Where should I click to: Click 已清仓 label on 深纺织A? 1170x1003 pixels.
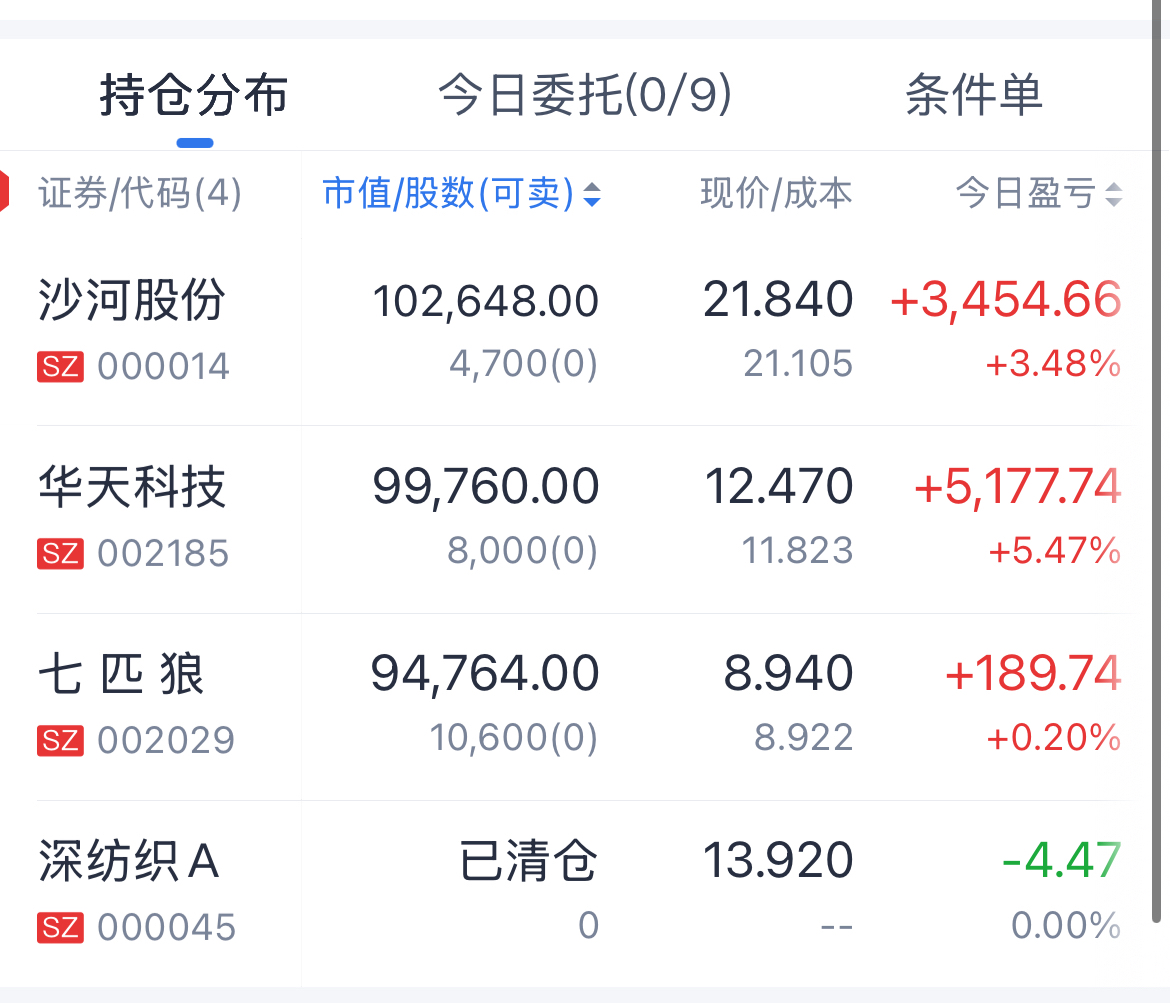click(x=528, y=861)
